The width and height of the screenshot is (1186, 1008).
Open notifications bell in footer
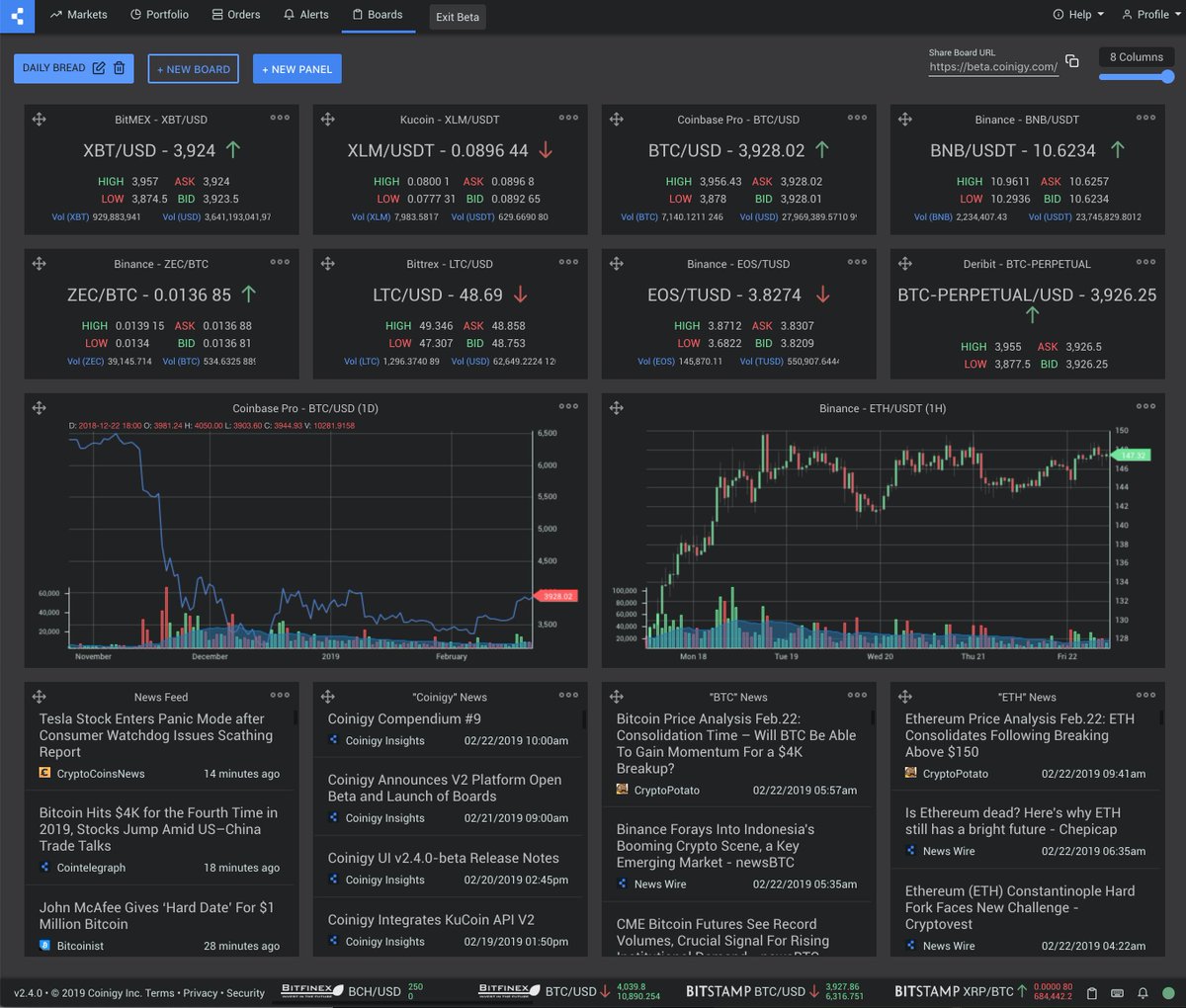click(x=1143, y=993)
